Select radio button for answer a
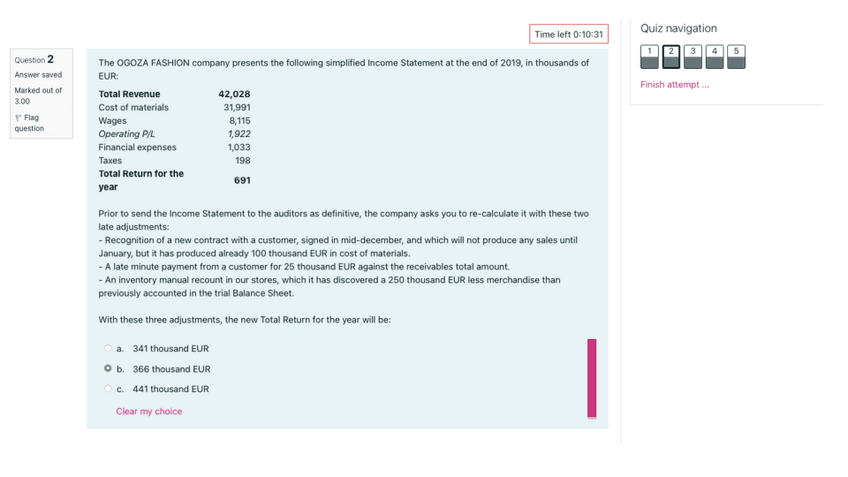 [x=108, y=349]
